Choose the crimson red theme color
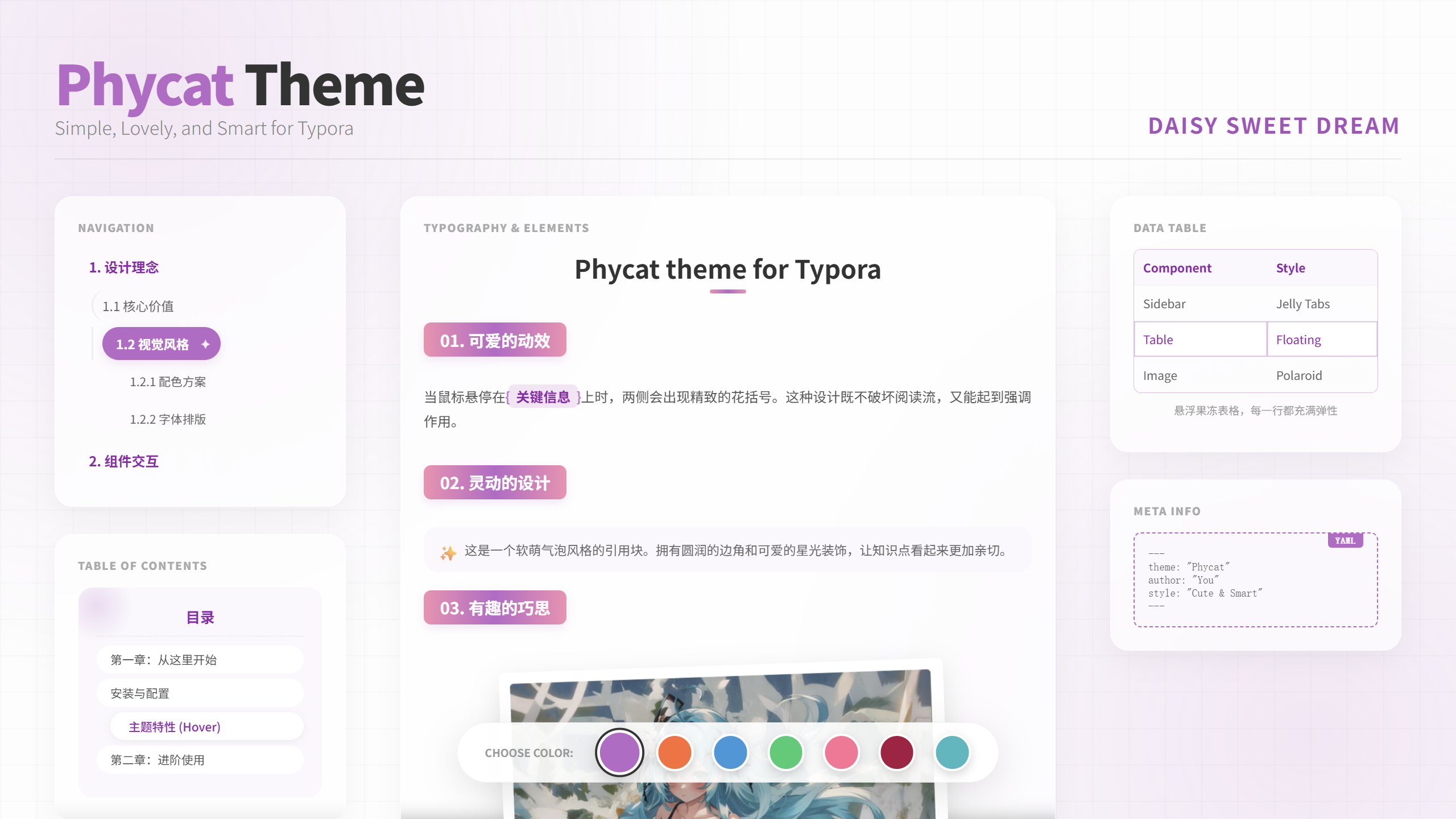The width and height of the screenshot is (1456, 819). (x=896, y=752)
